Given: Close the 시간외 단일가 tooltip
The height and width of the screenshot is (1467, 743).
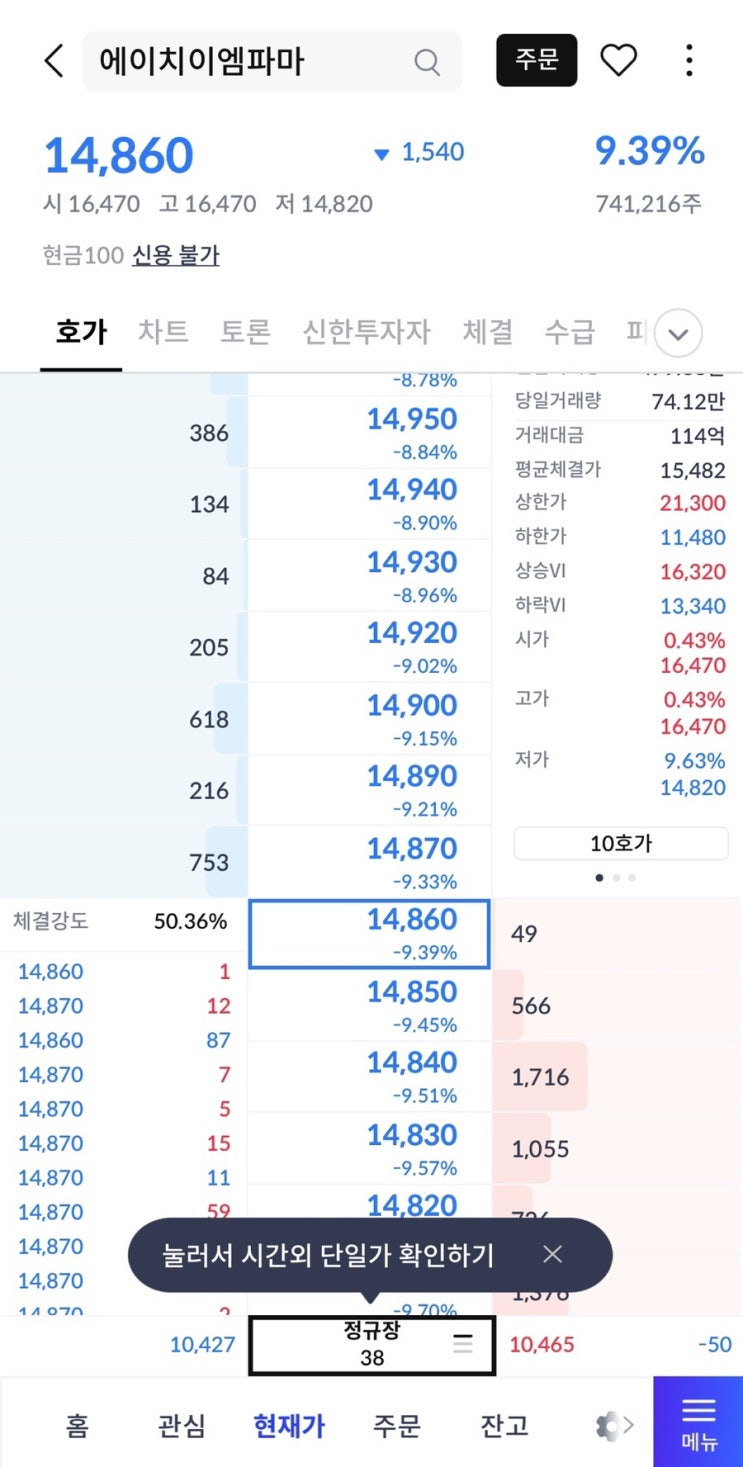Looking at the screenshot, I should click(553, 1254).
